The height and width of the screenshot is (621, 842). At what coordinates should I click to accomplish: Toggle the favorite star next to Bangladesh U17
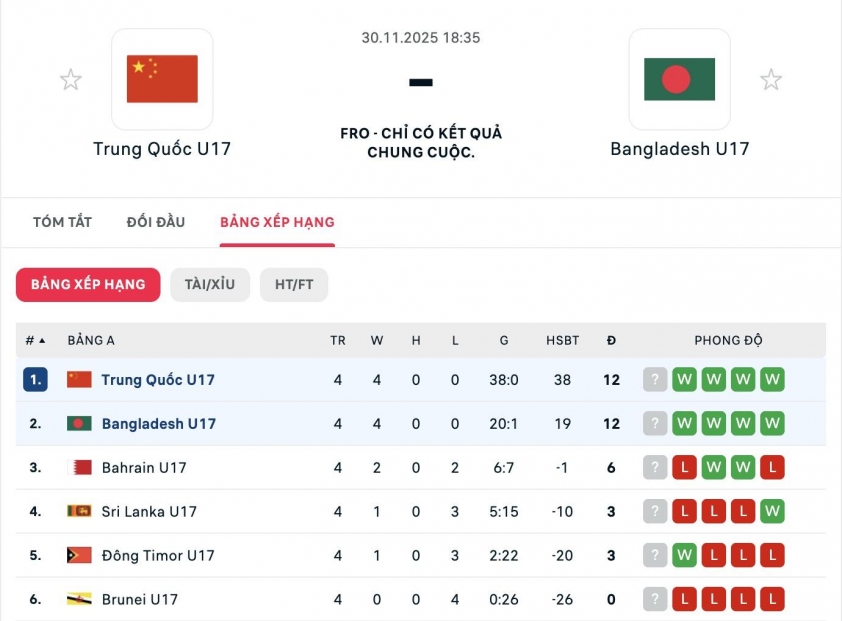tap(771, 78)
